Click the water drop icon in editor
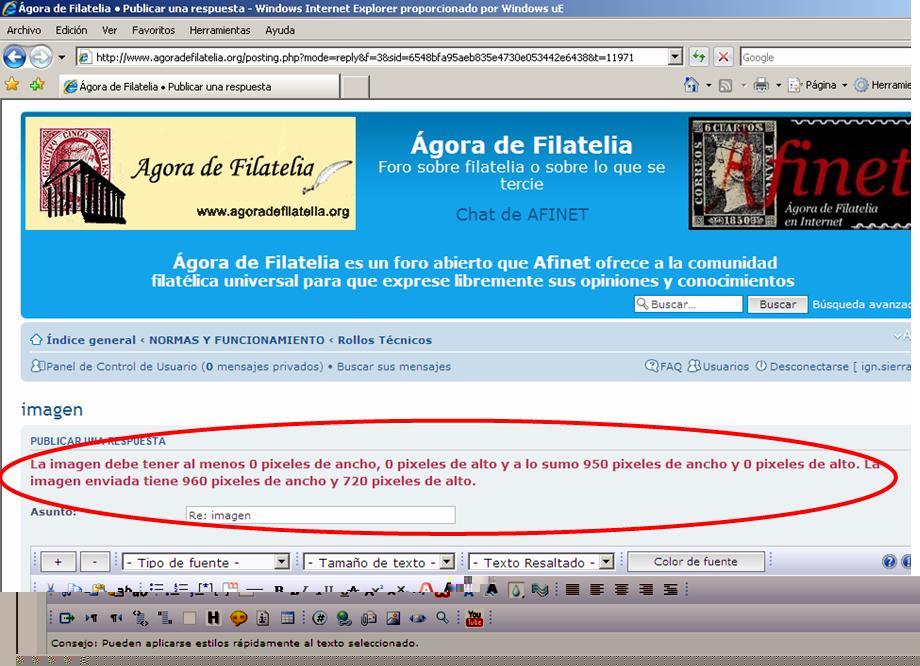 (515, 589)
